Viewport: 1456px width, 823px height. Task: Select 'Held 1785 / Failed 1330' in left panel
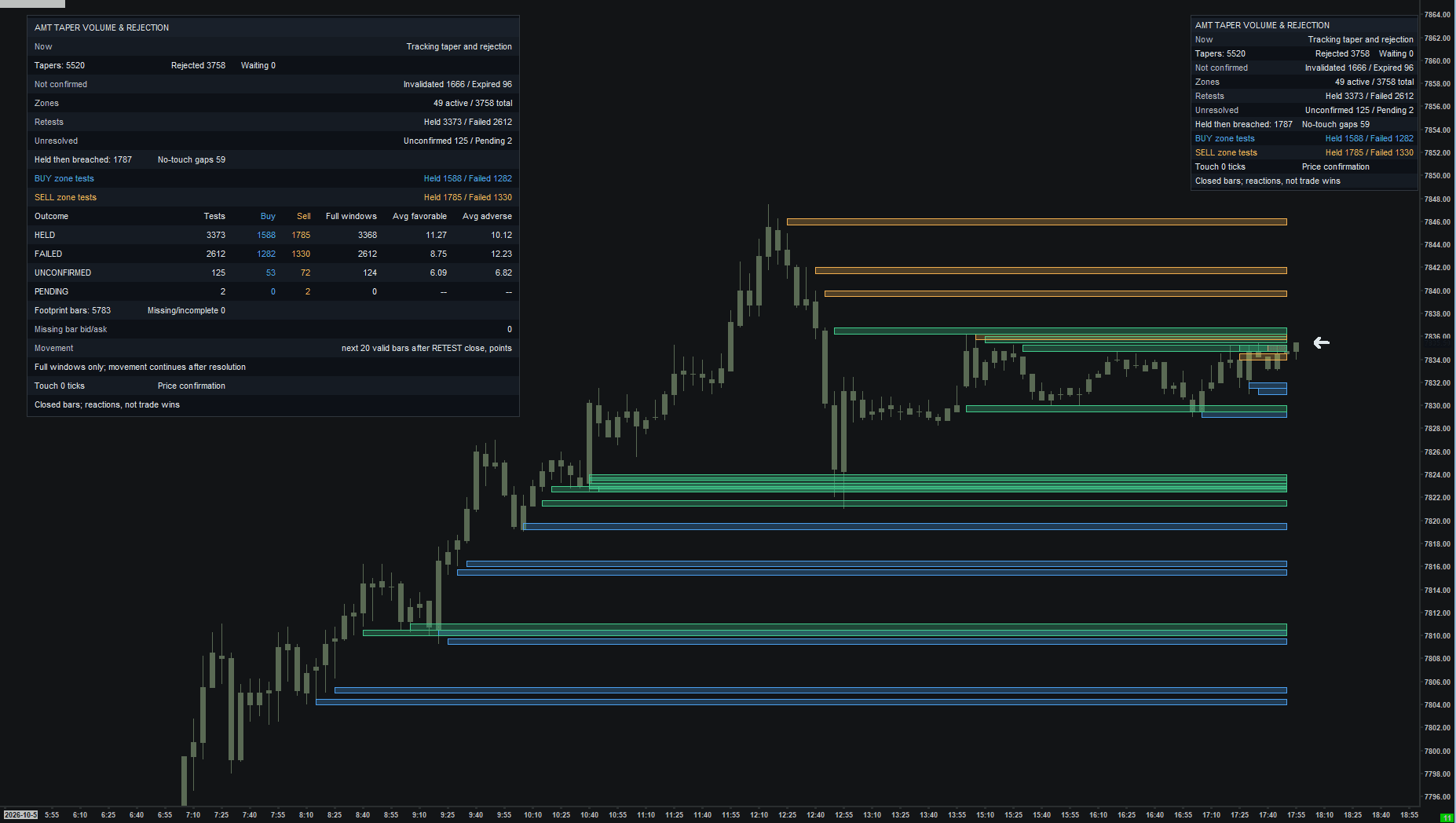pos(468,197)
